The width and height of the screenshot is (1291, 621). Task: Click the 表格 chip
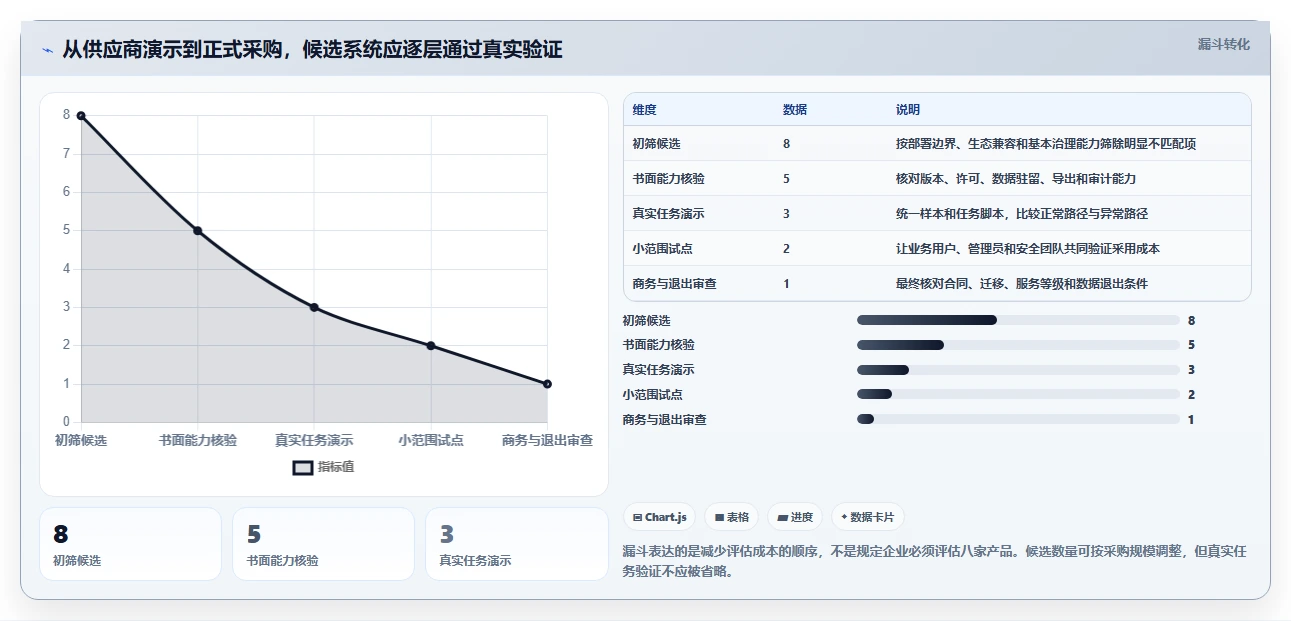tap(732, 517)
